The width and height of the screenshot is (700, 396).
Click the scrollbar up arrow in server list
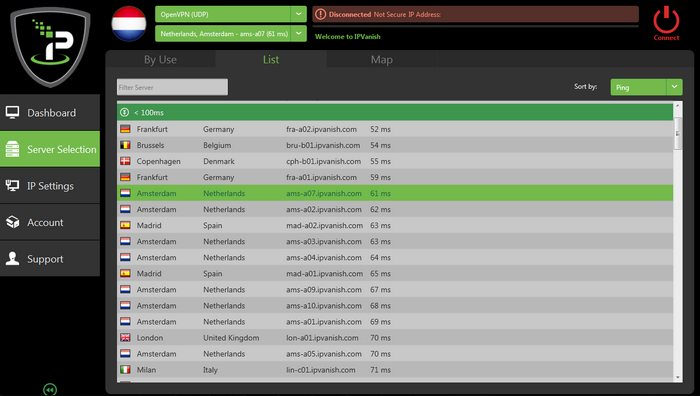click(x=678, y=106)
